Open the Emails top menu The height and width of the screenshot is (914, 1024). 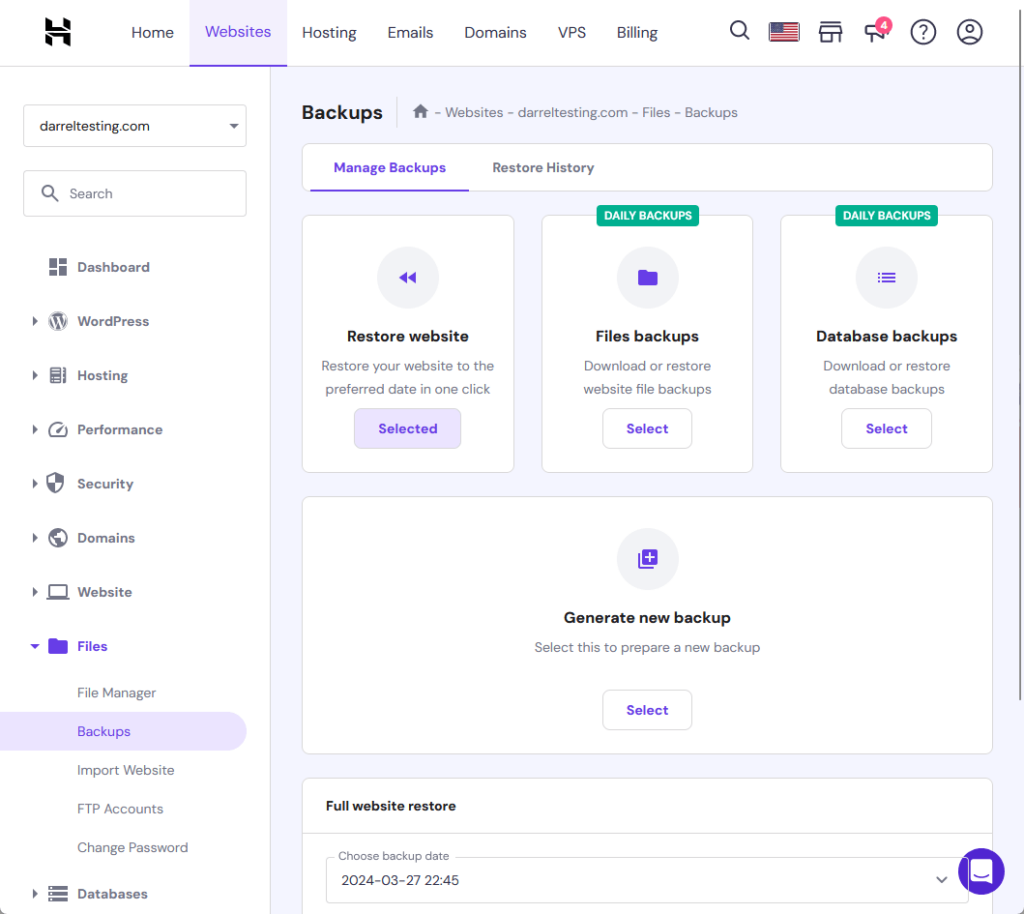click(410, 33)
